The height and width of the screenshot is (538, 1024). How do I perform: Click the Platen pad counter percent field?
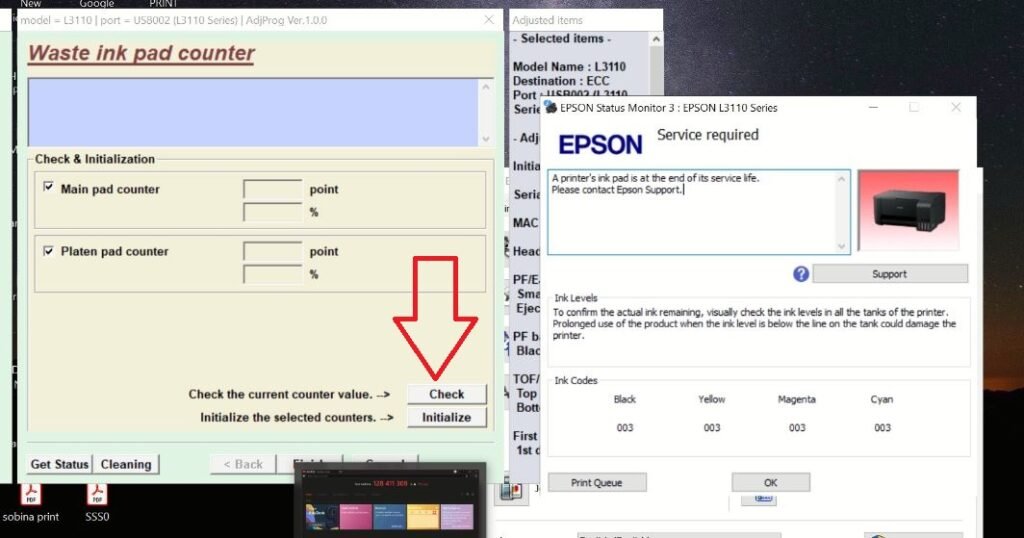click(x=272, y=274)
